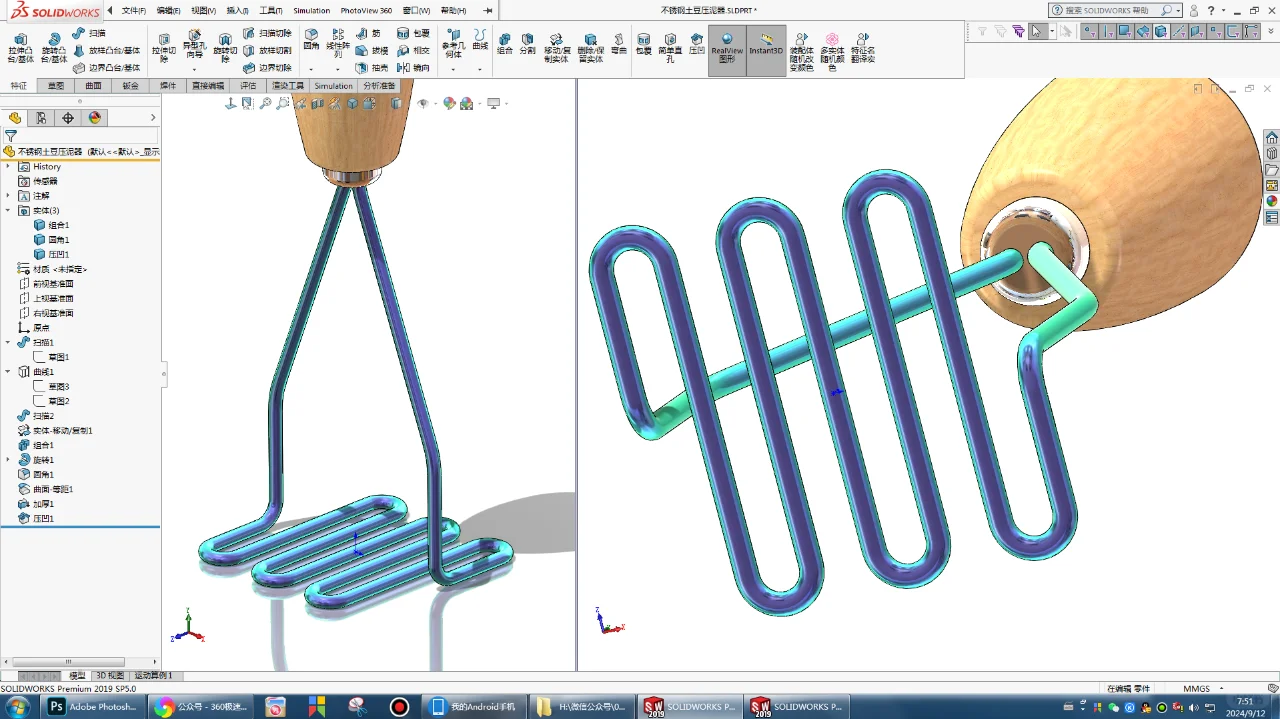This screenshot has height=719, width=1280.
Task: Open the Adobe Photoshop taskbar button
Action: 92,707
